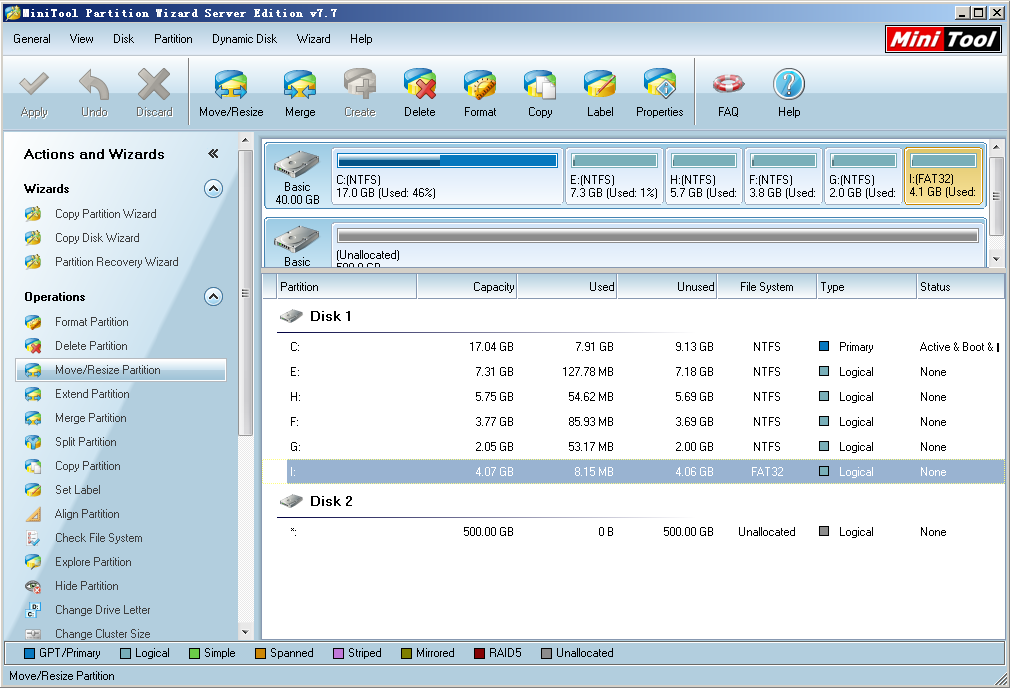Launch Copy Partition Wizard from sidebar

(106, 214)
